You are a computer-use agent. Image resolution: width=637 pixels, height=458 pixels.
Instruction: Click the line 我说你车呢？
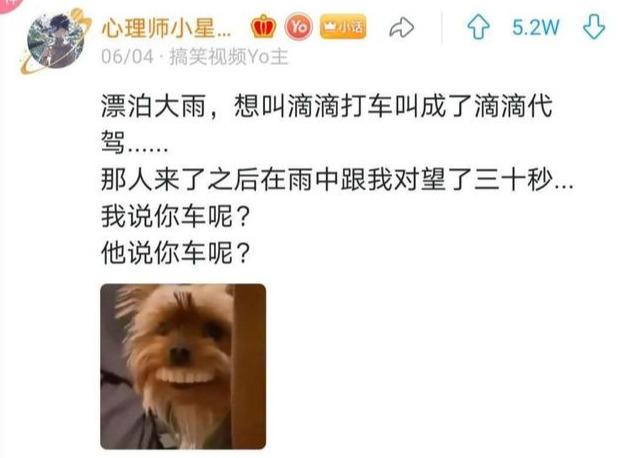(x=176, y=216)
